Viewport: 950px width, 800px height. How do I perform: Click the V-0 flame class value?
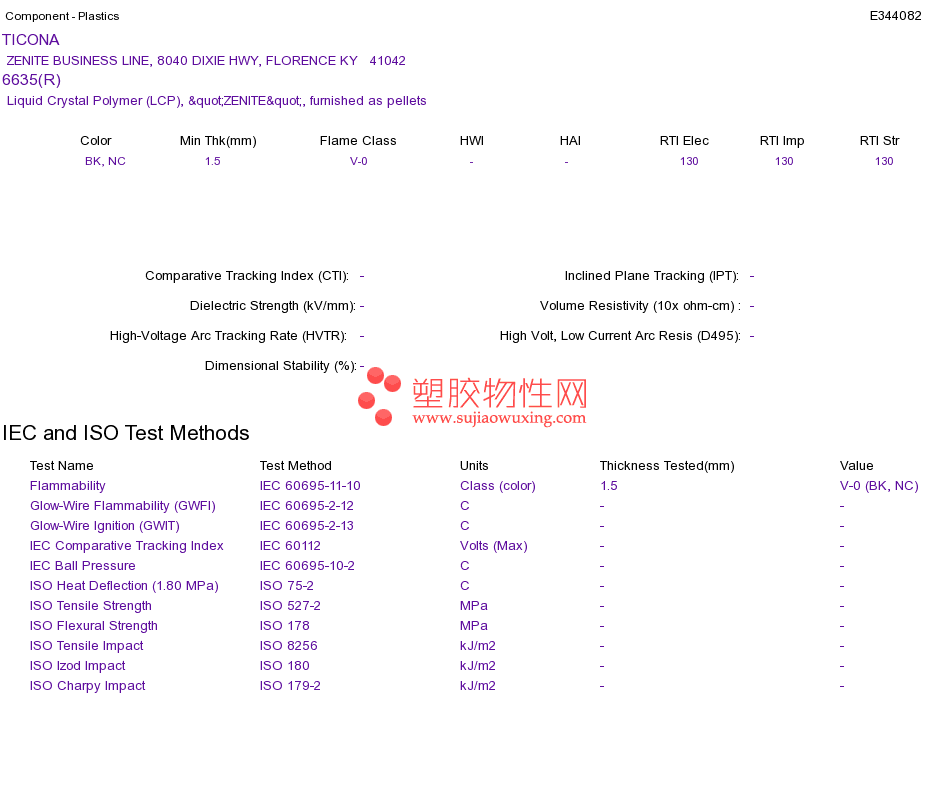tap(359, 161)
